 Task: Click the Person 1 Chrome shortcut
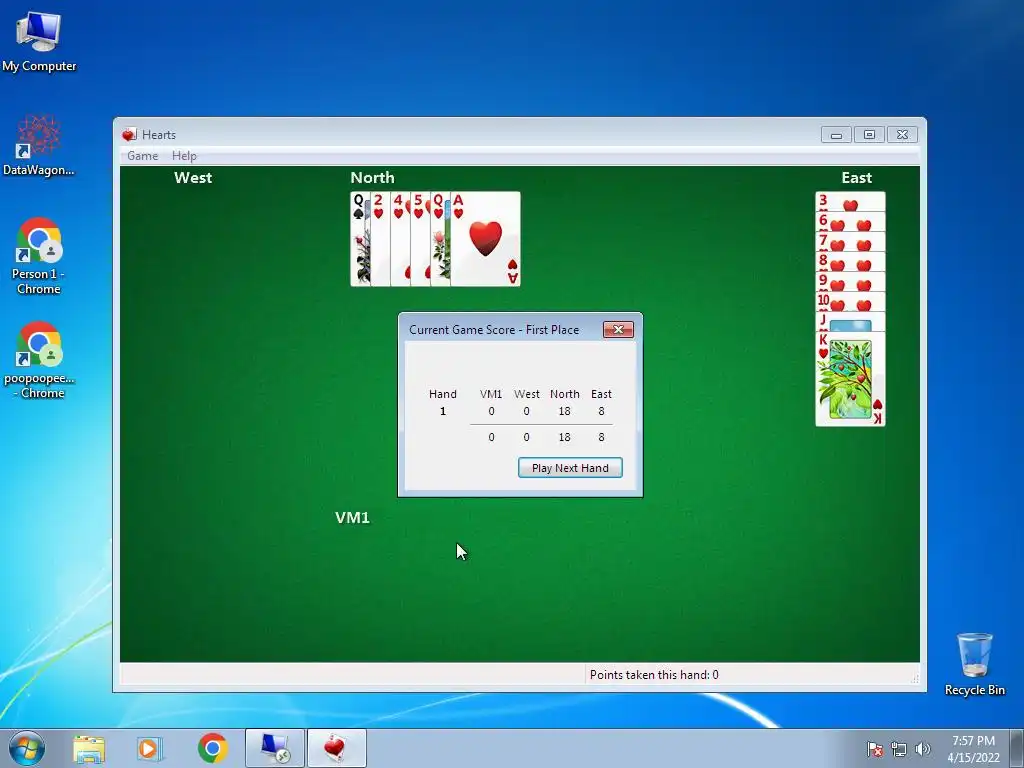39,256
